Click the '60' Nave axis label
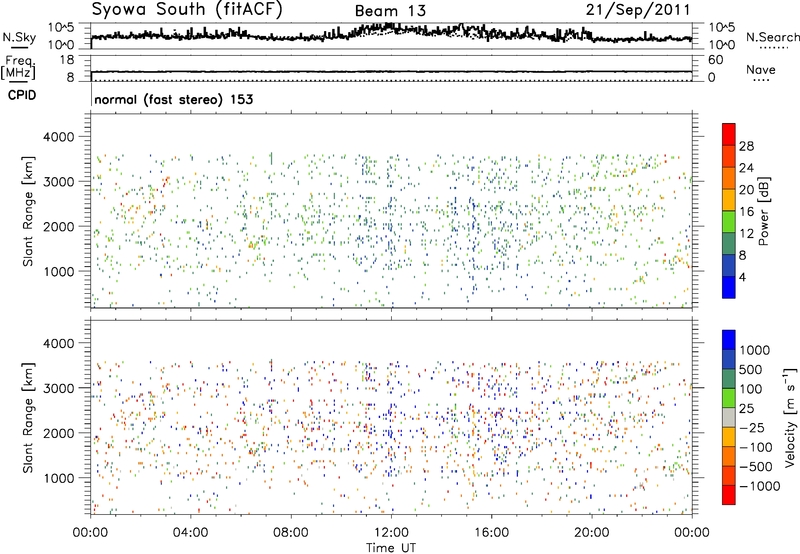800x554 pixels. point(715,60)
